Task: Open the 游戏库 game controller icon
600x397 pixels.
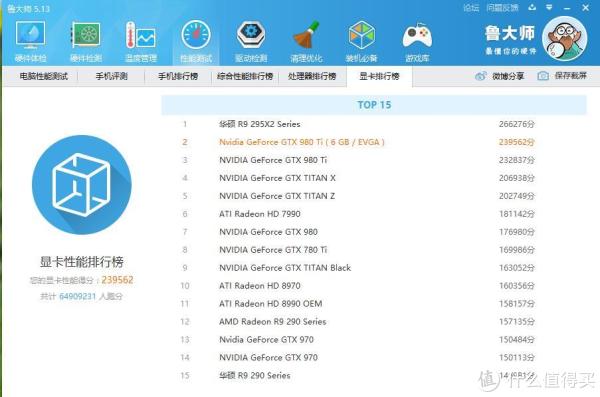Action: (417, 41)
